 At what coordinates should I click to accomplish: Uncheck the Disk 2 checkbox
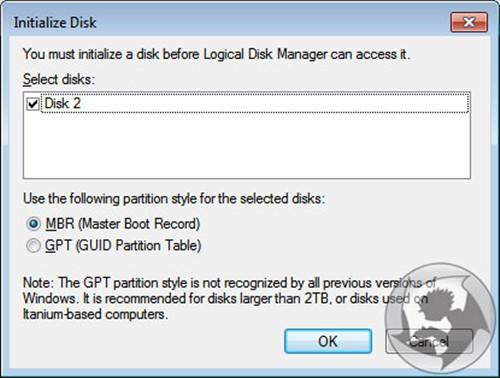coord(33,104)
